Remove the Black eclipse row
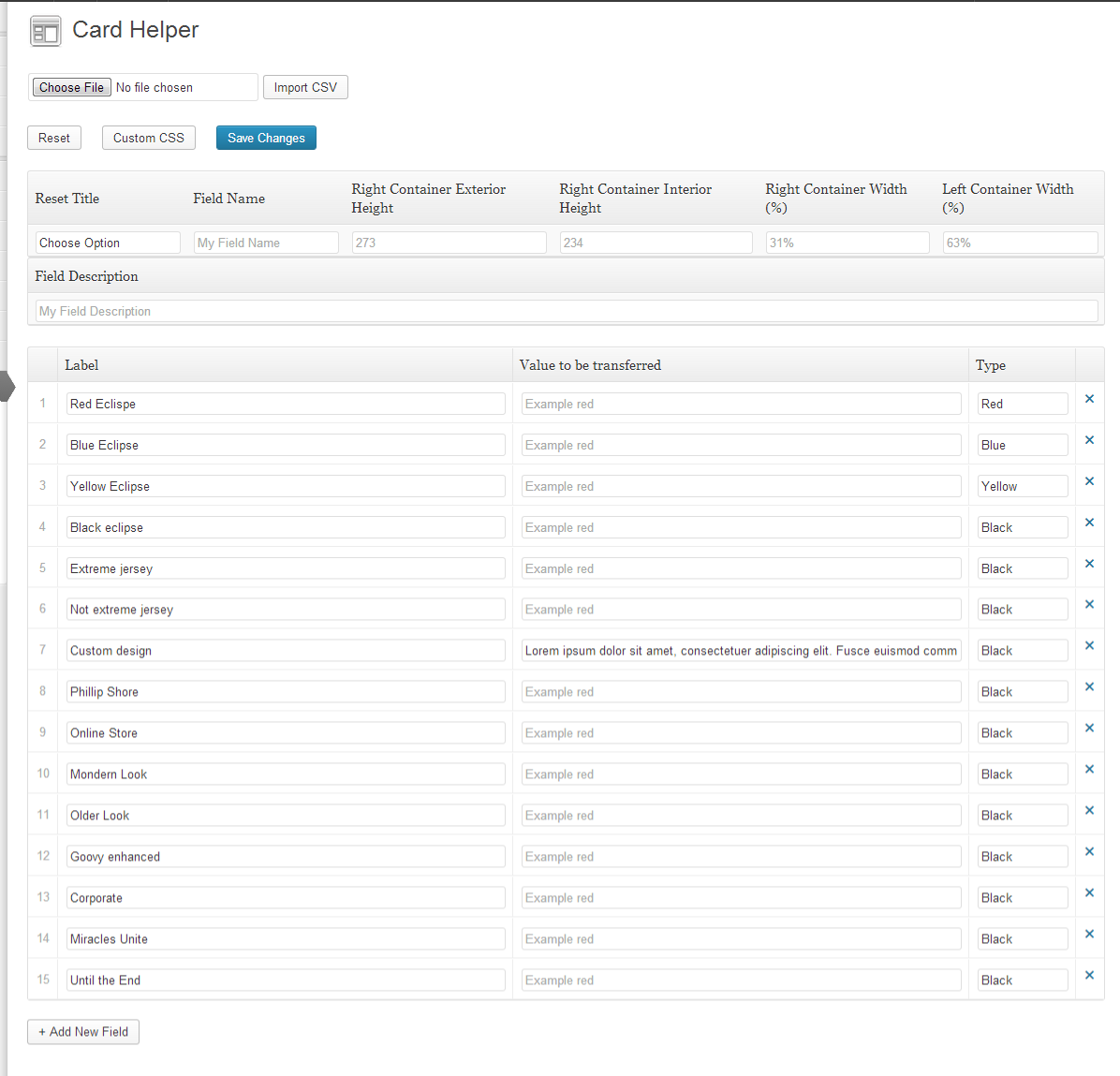1120x1076 pixels. tap(1089, 523)
